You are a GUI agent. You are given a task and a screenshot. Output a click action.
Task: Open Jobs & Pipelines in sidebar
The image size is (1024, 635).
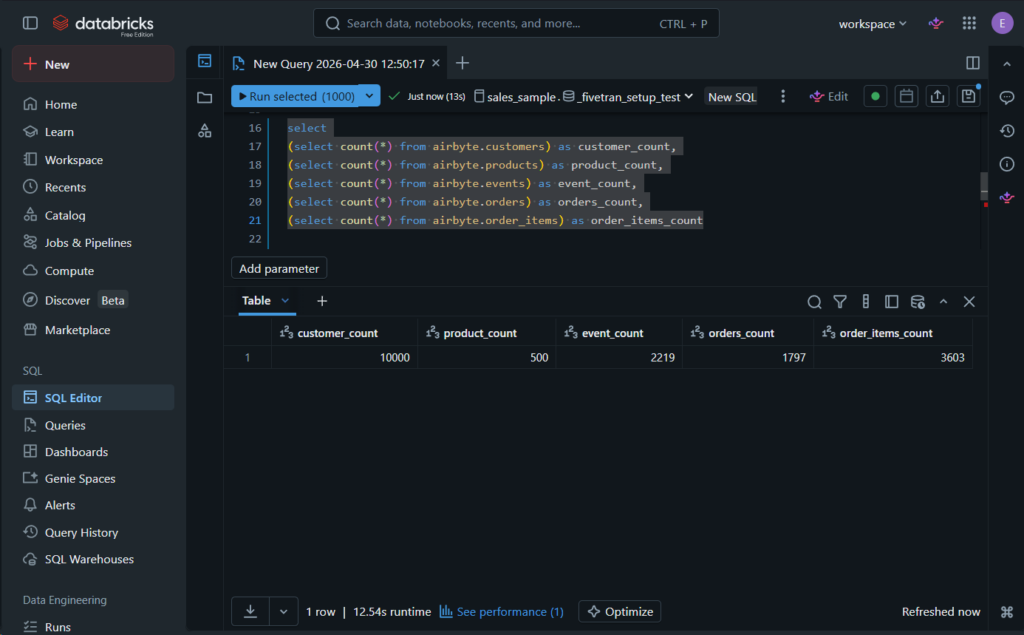pyautogui.click(x=93, y=242)
